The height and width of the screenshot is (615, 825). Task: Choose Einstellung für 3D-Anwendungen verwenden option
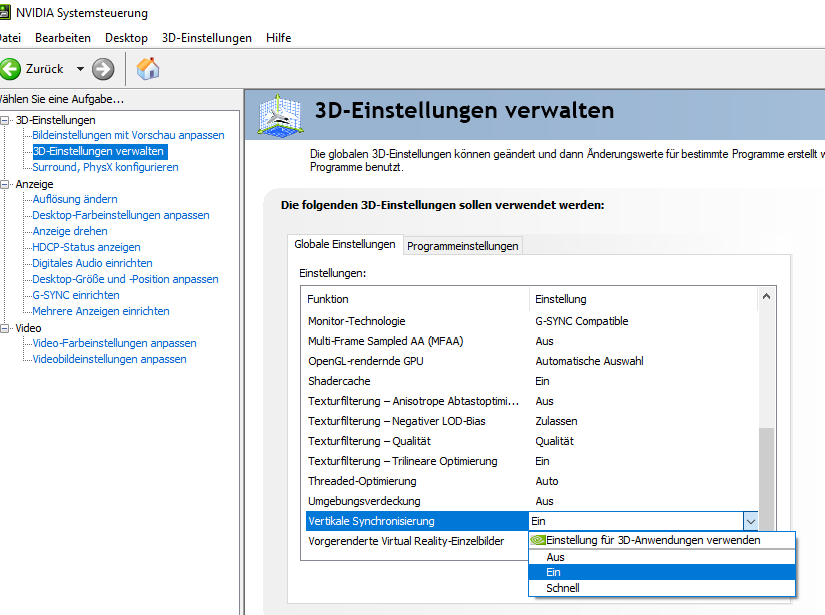pyautogui.click(x=662, y=540)
